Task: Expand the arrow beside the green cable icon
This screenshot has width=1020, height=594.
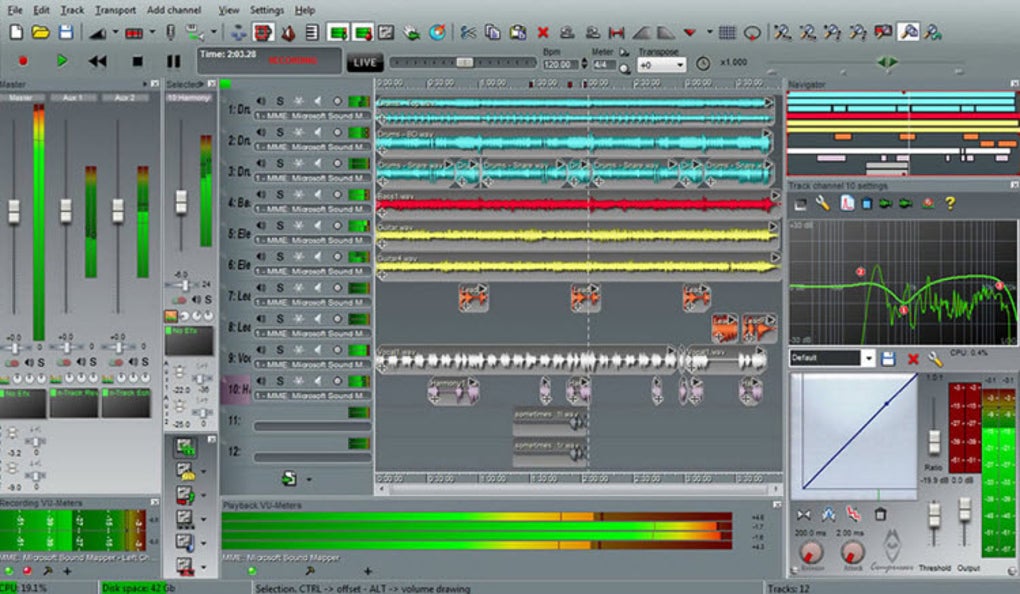Action: coord(213,32)
